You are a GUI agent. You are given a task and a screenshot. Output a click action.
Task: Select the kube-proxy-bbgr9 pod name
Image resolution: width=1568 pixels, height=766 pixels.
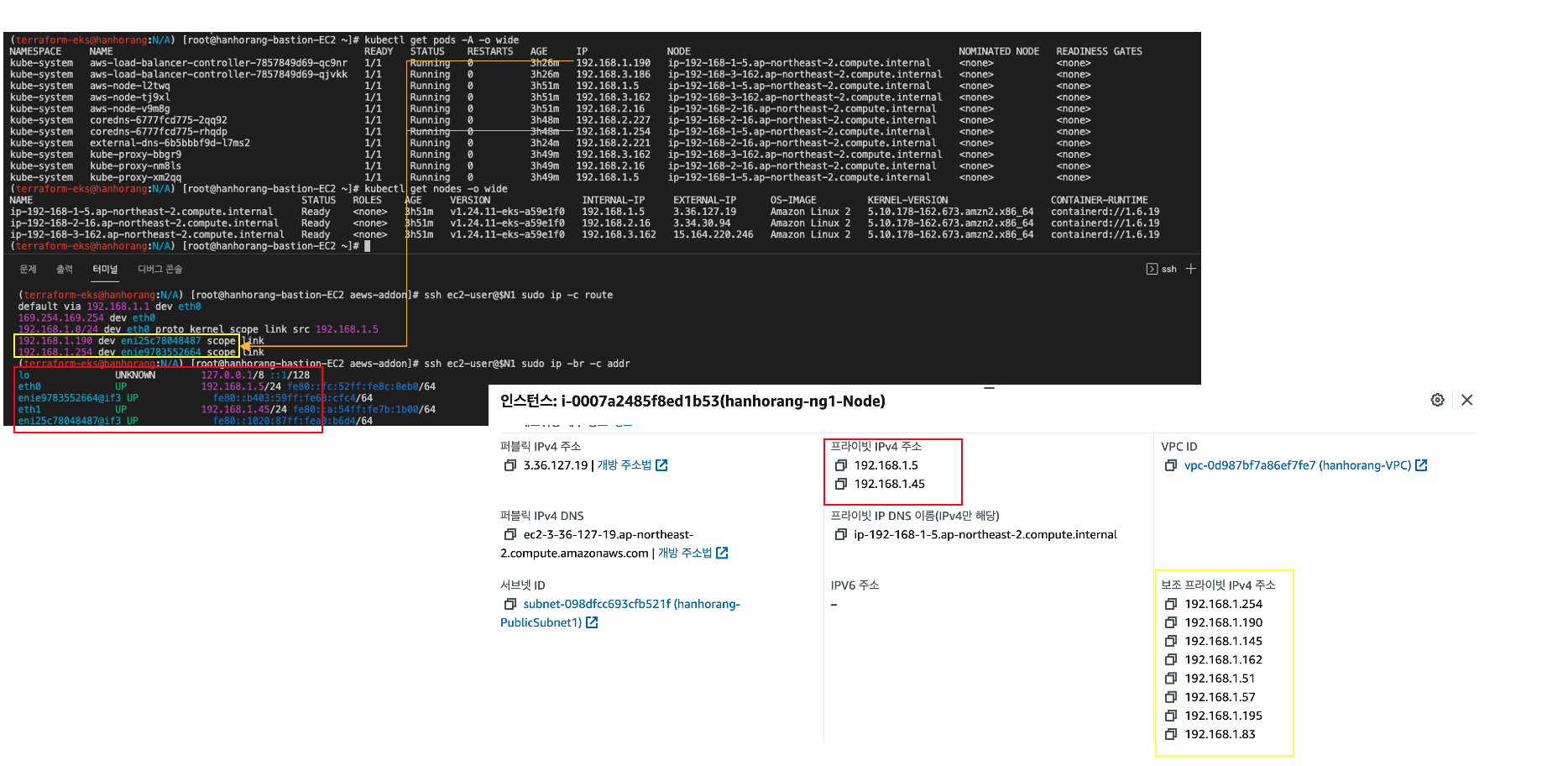(x=136, y=155)
